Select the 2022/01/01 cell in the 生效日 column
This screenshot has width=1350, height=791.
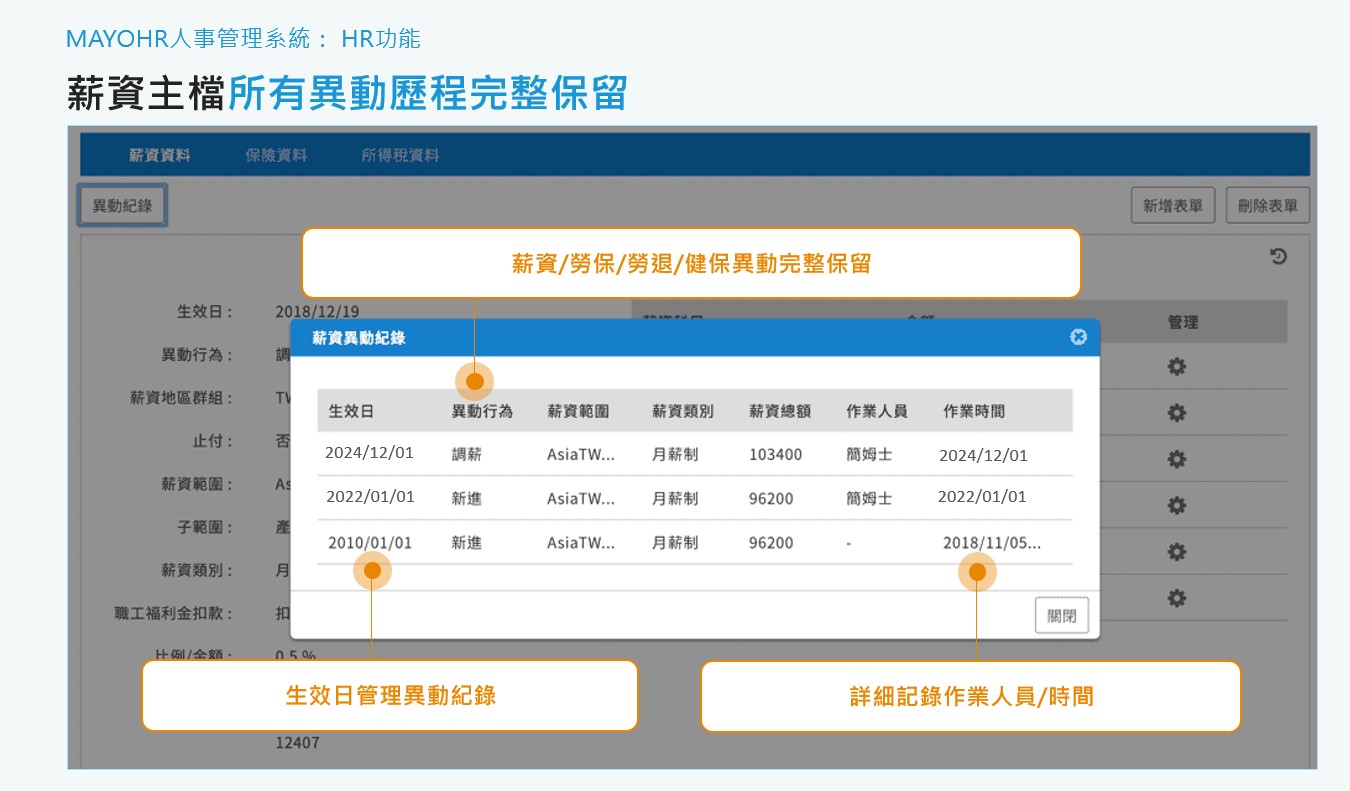(x=370, y=496)
